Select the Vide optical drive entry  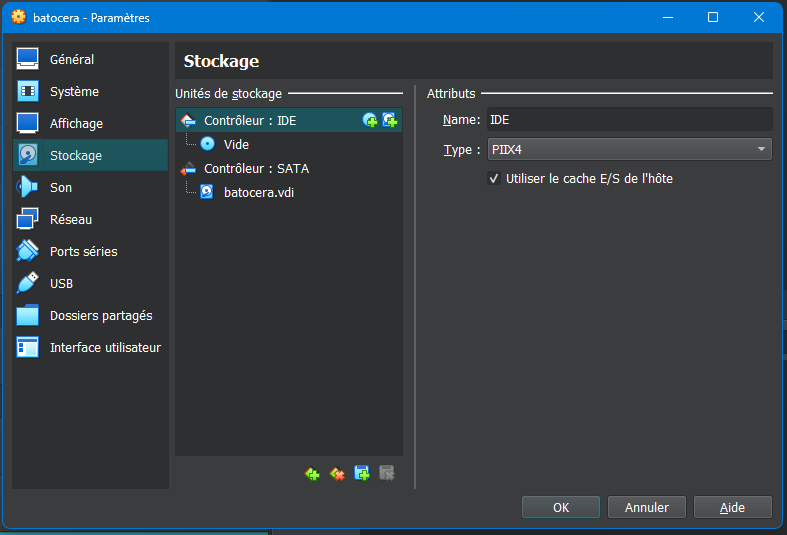click(x=289, y=145)
